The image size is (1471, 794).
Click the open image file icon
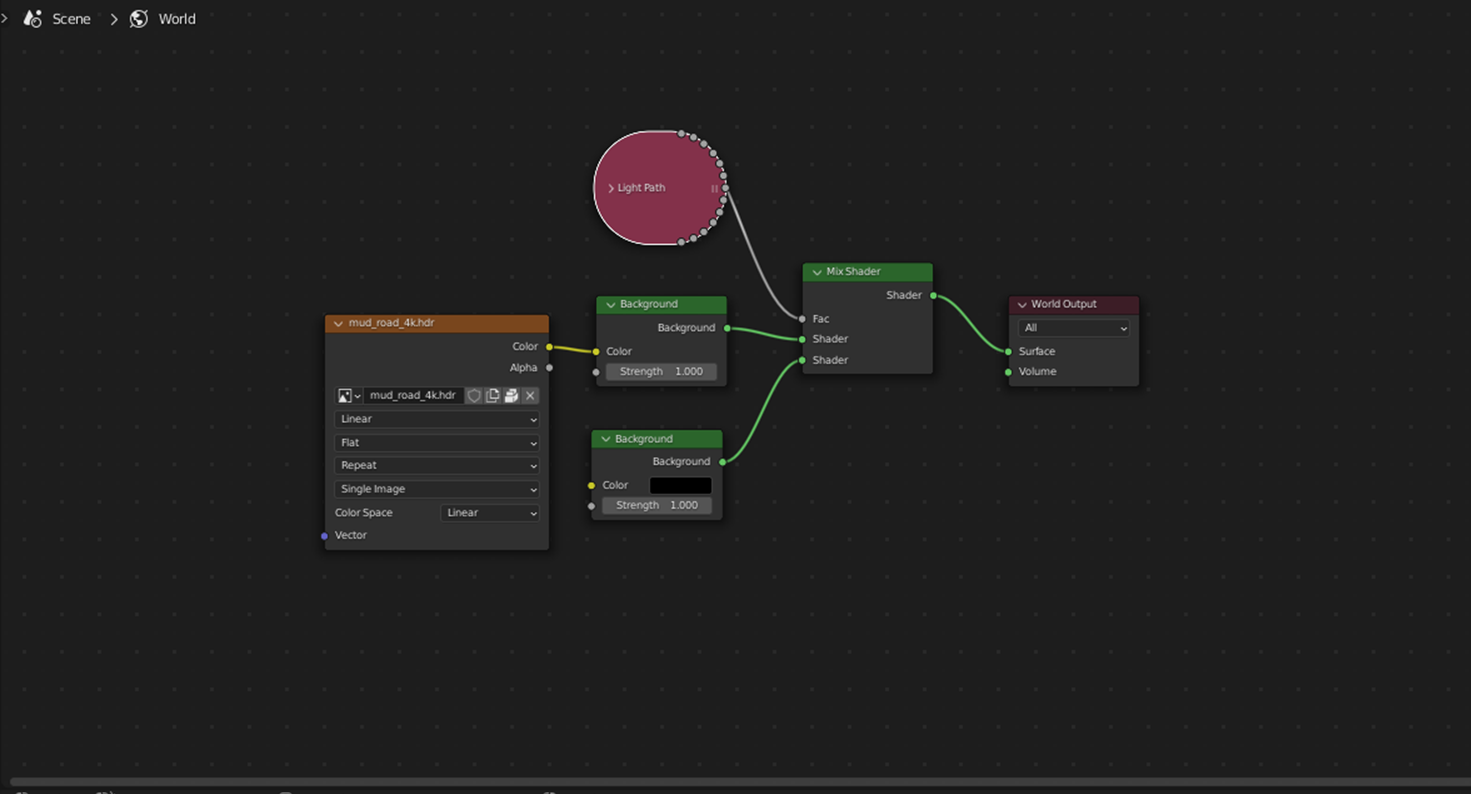pos(511,396)
